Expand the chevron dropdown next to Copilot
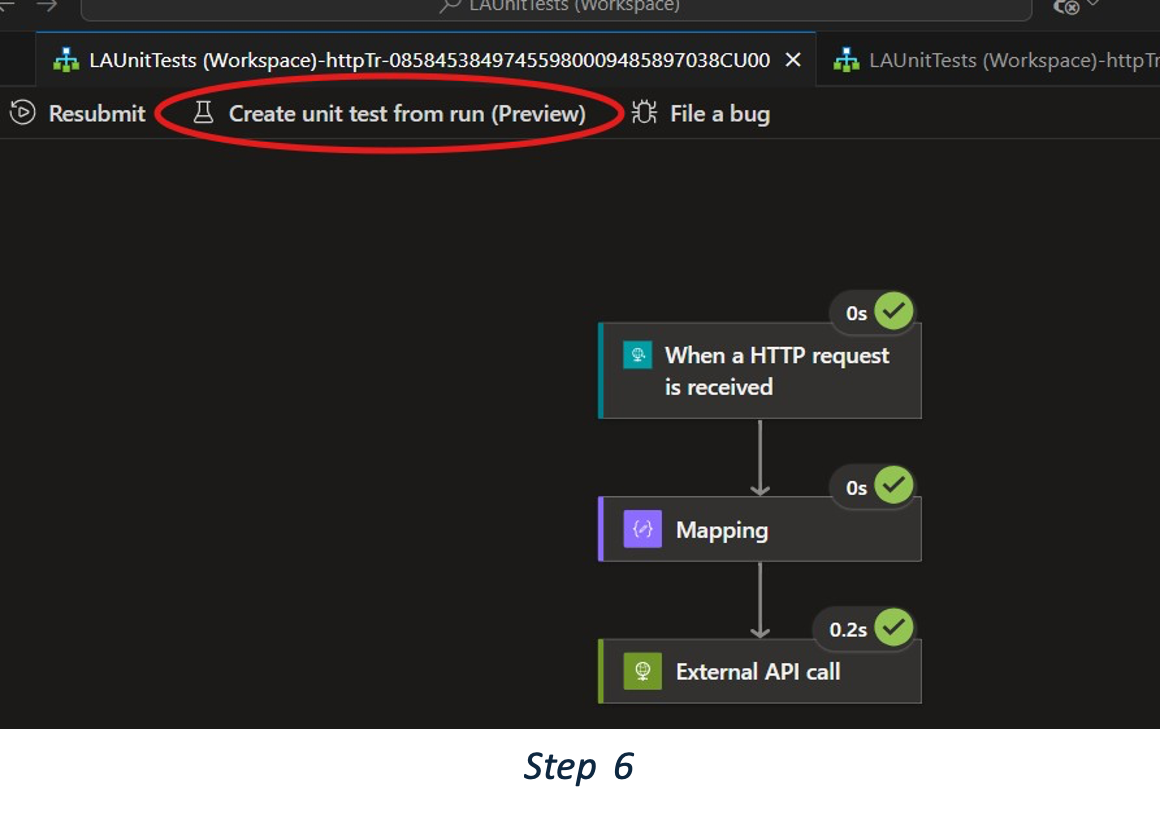The width and height of the screenshot is (1168, 815). click(x=1092, y=5)
